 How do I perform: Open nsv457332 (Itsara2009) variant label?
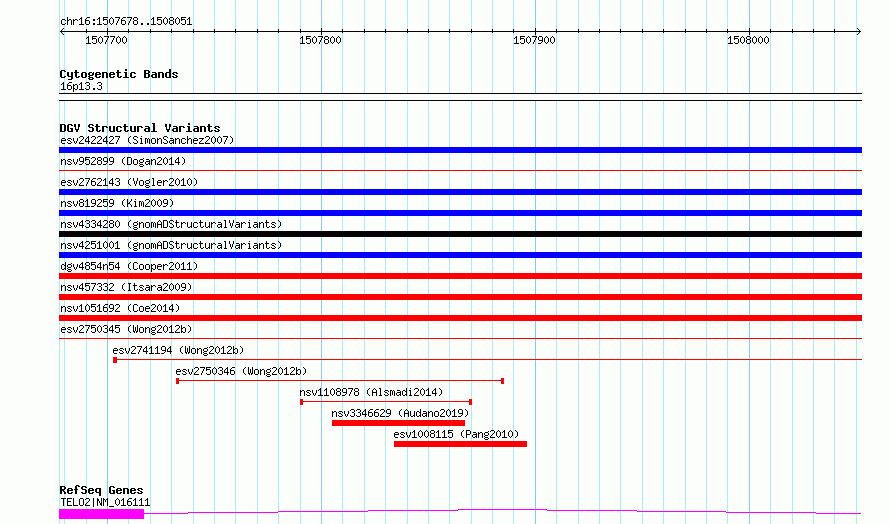pos(126,287)
